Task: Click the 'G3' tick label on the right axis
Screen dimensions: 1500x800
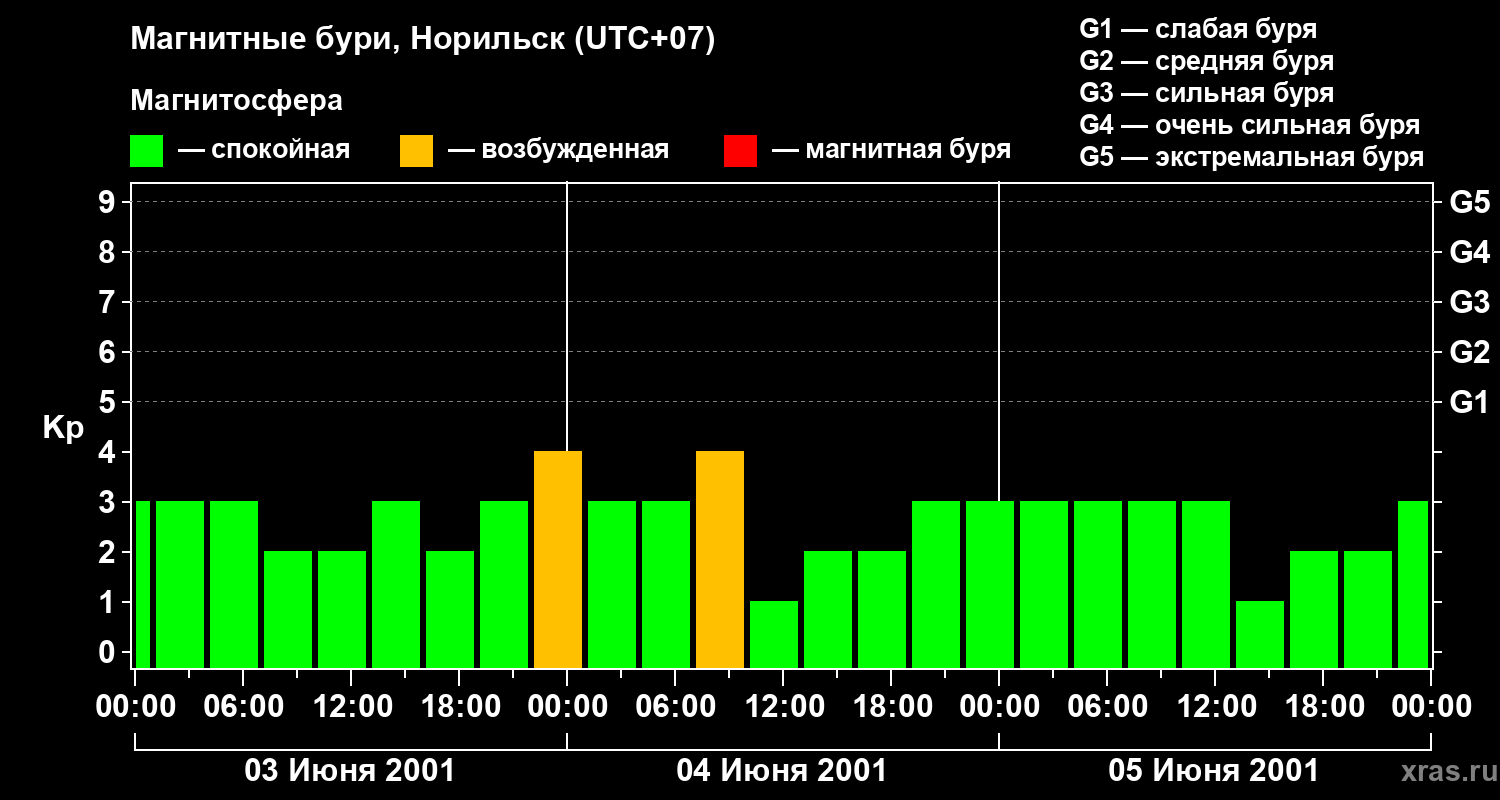Action: tap(1469, 302)
